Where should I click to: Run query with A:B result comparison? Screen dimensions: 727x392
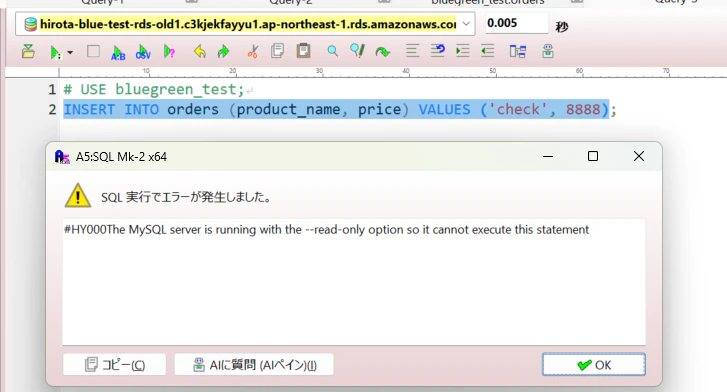118,52
